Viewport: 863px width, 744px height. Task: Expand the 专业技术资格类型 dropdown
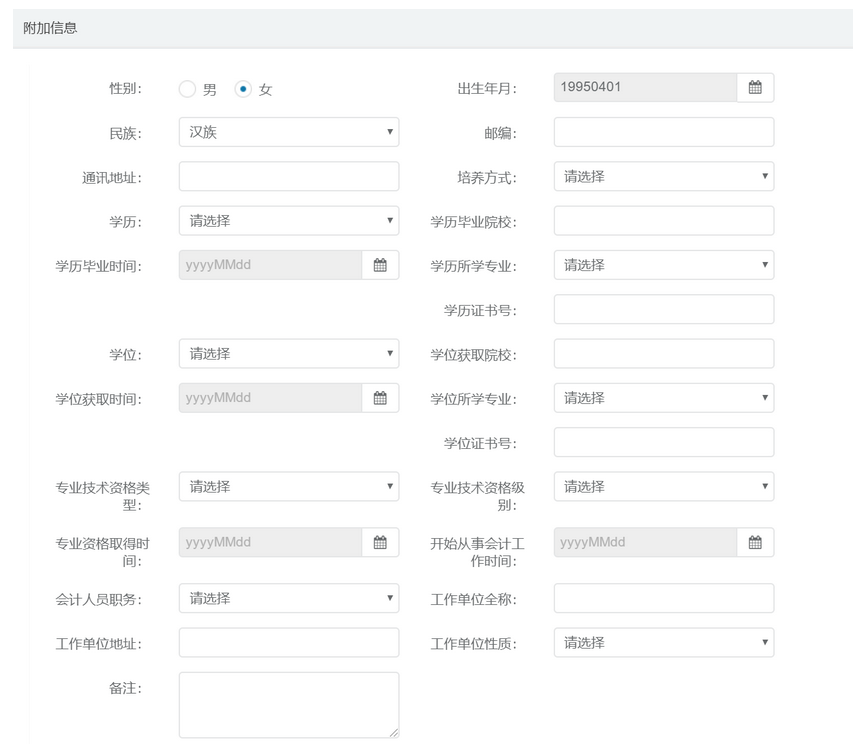pos(289,486)
